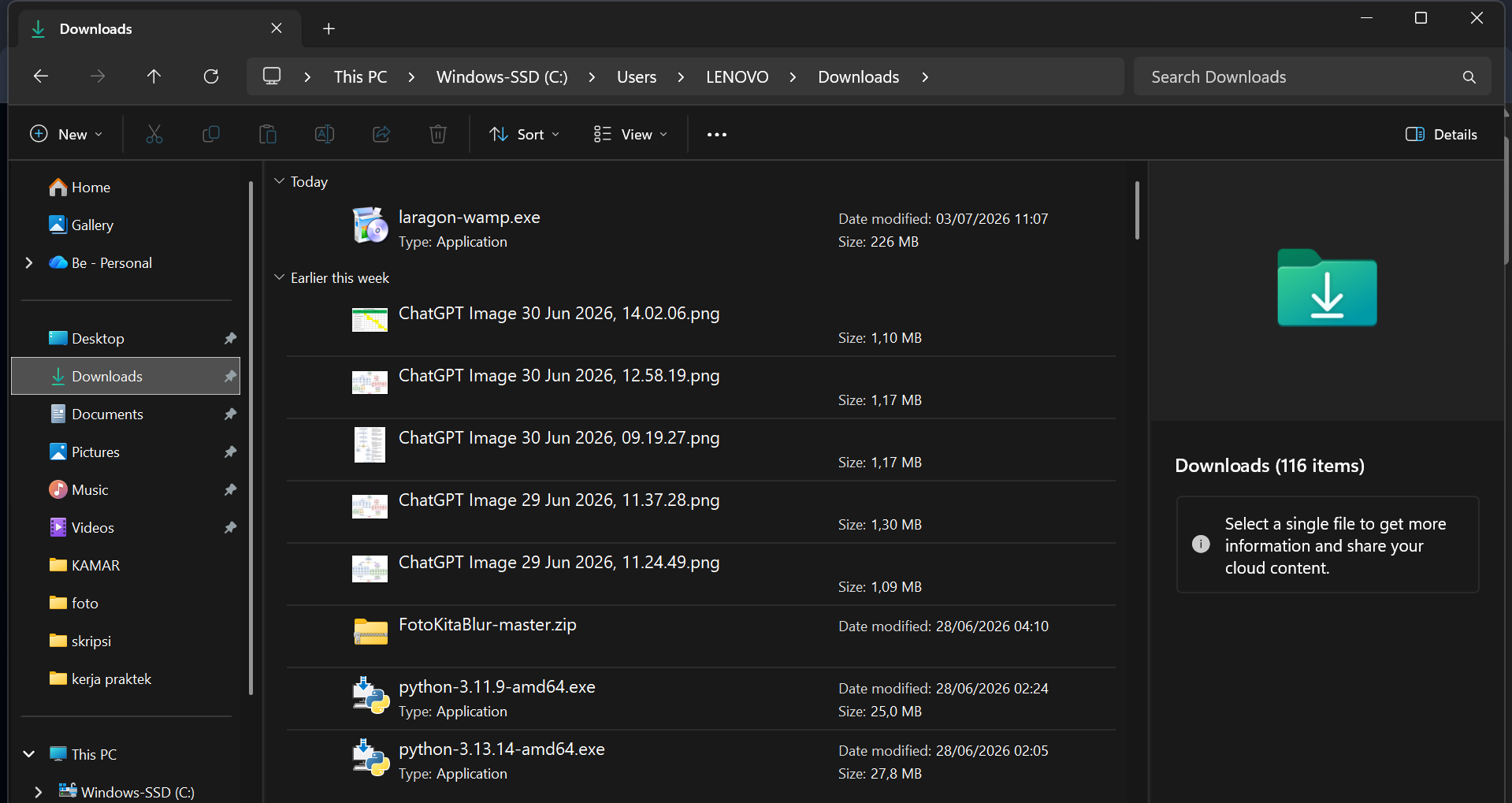The image size is (1512, 803).
Task: Select thumbnail of ChatGPT Image 09.19.27.png
Action: coord(370,444)
